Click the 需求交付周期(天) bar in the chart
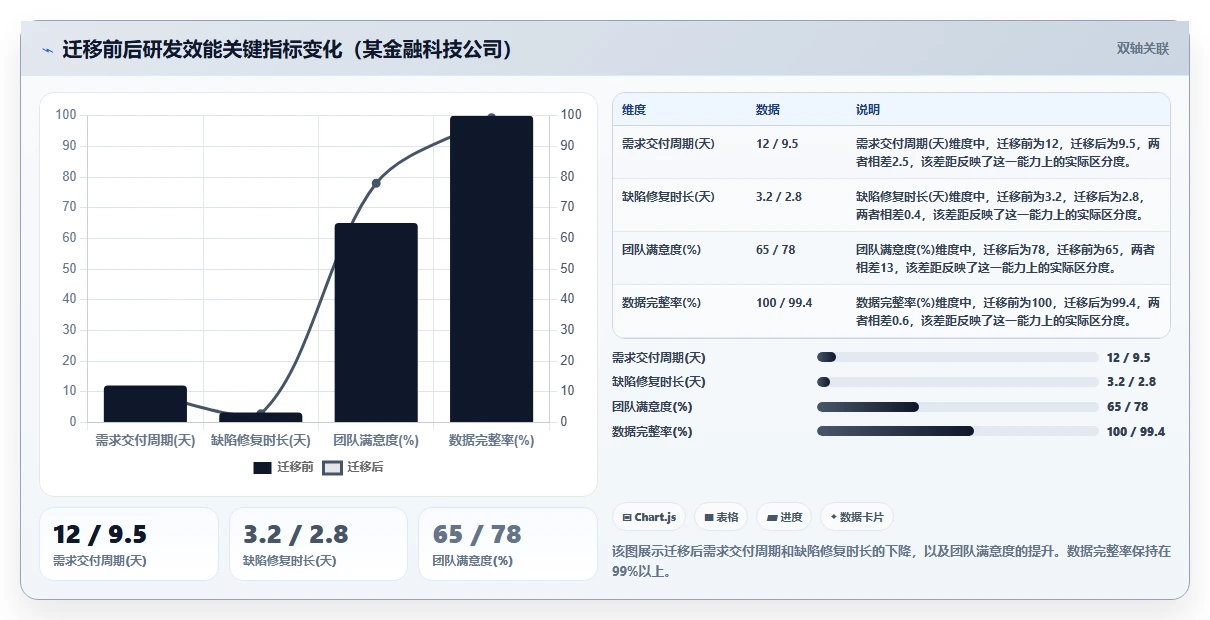The height and width of the screenshot is (620, 1210). [x=145, y=404]
